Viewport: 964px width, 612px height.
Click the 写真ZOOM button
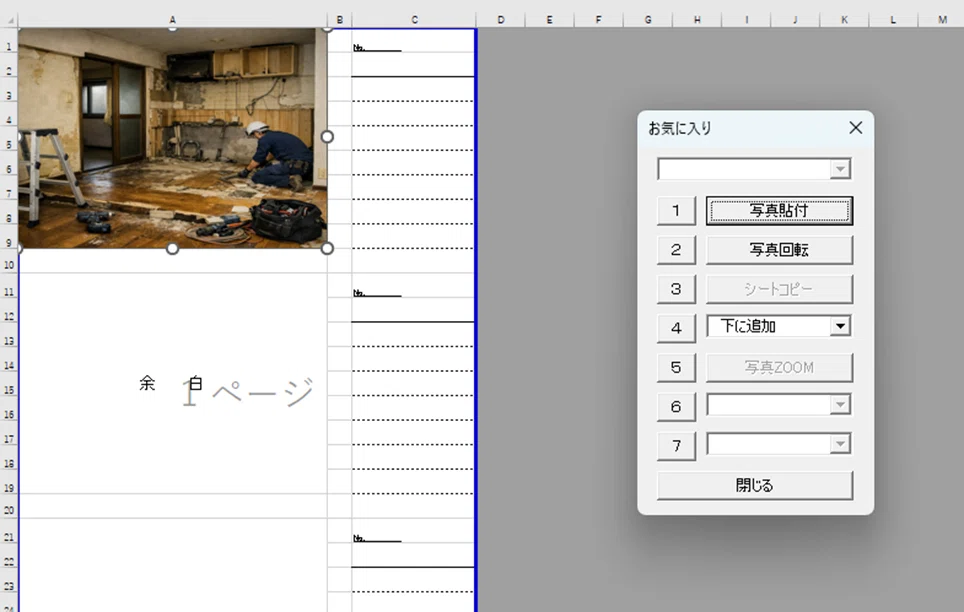point(779,367)
